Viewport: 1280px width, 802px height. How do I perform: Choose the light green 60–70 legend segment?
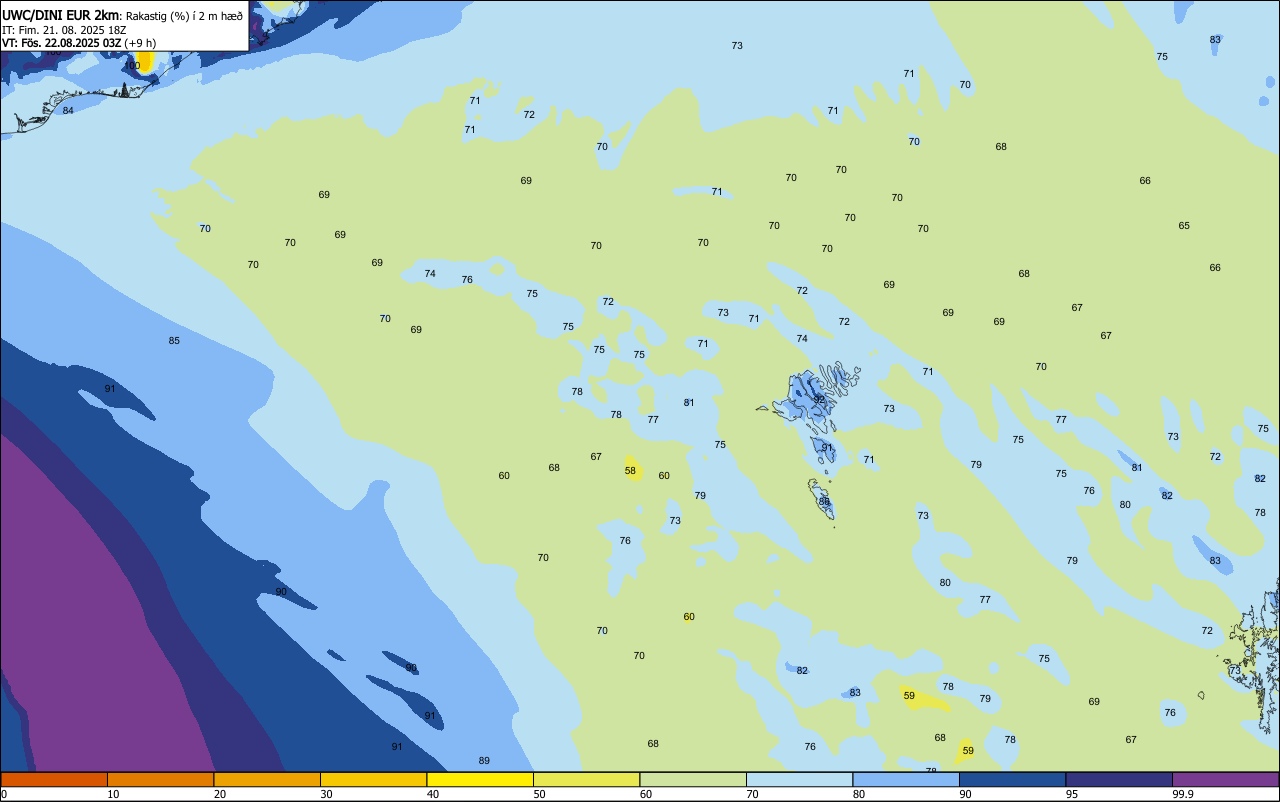(x=693, y=779)
